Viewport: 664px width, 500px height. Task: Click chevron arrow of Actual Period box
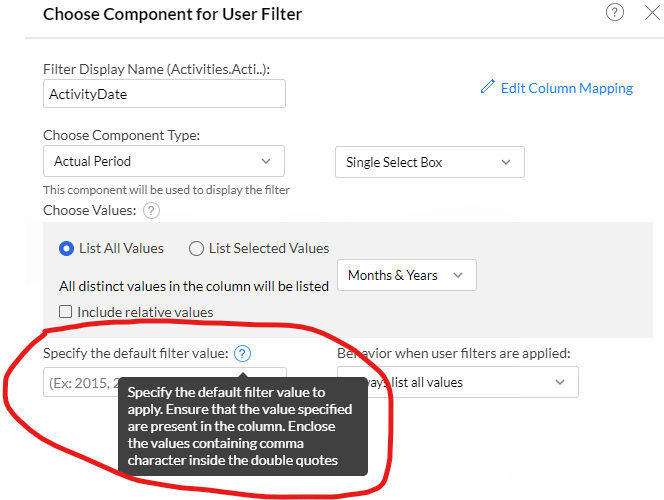click(266, 161)
